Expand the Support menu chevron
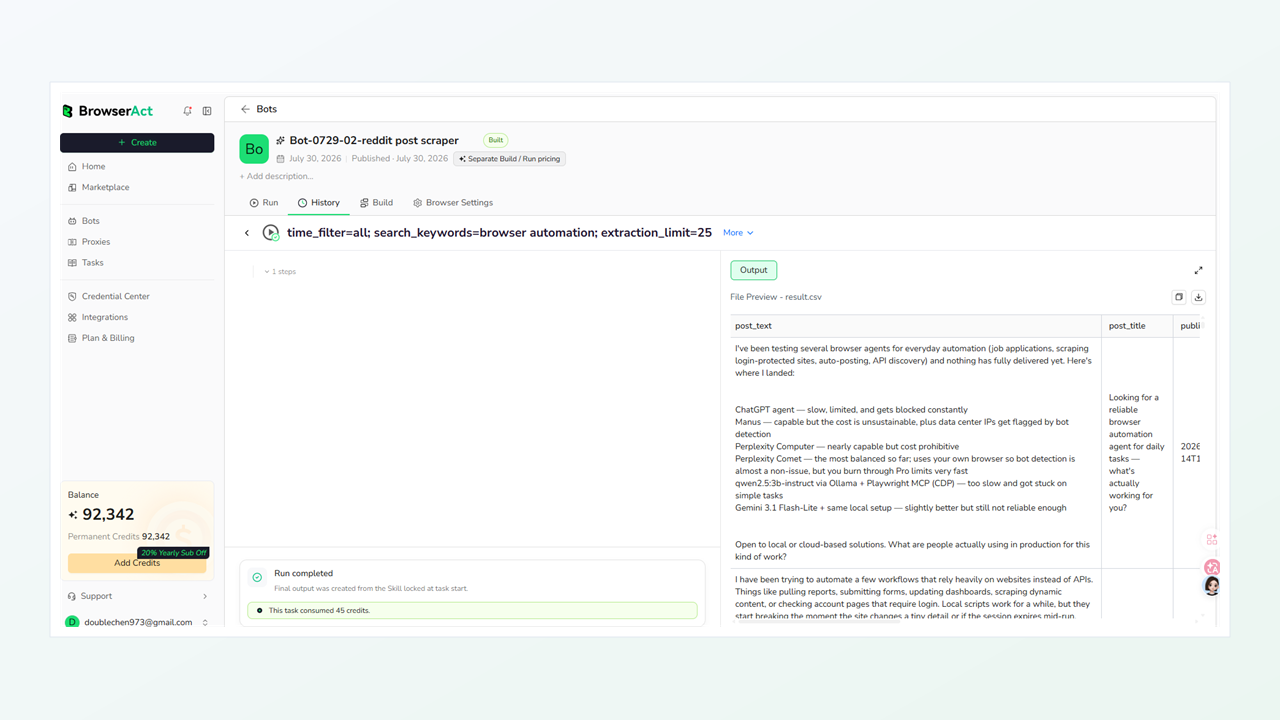This screenshot has height=720, width=1280. [x=205, y=596]
